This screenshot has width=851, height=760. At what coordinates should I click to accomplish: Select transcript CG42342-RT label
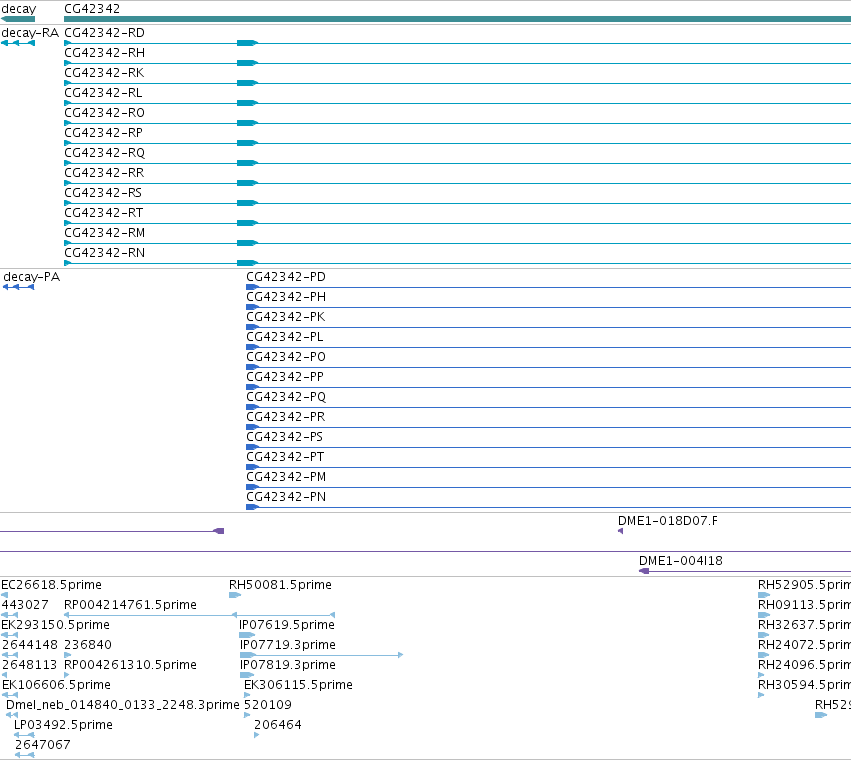click(x=104, y=213)
